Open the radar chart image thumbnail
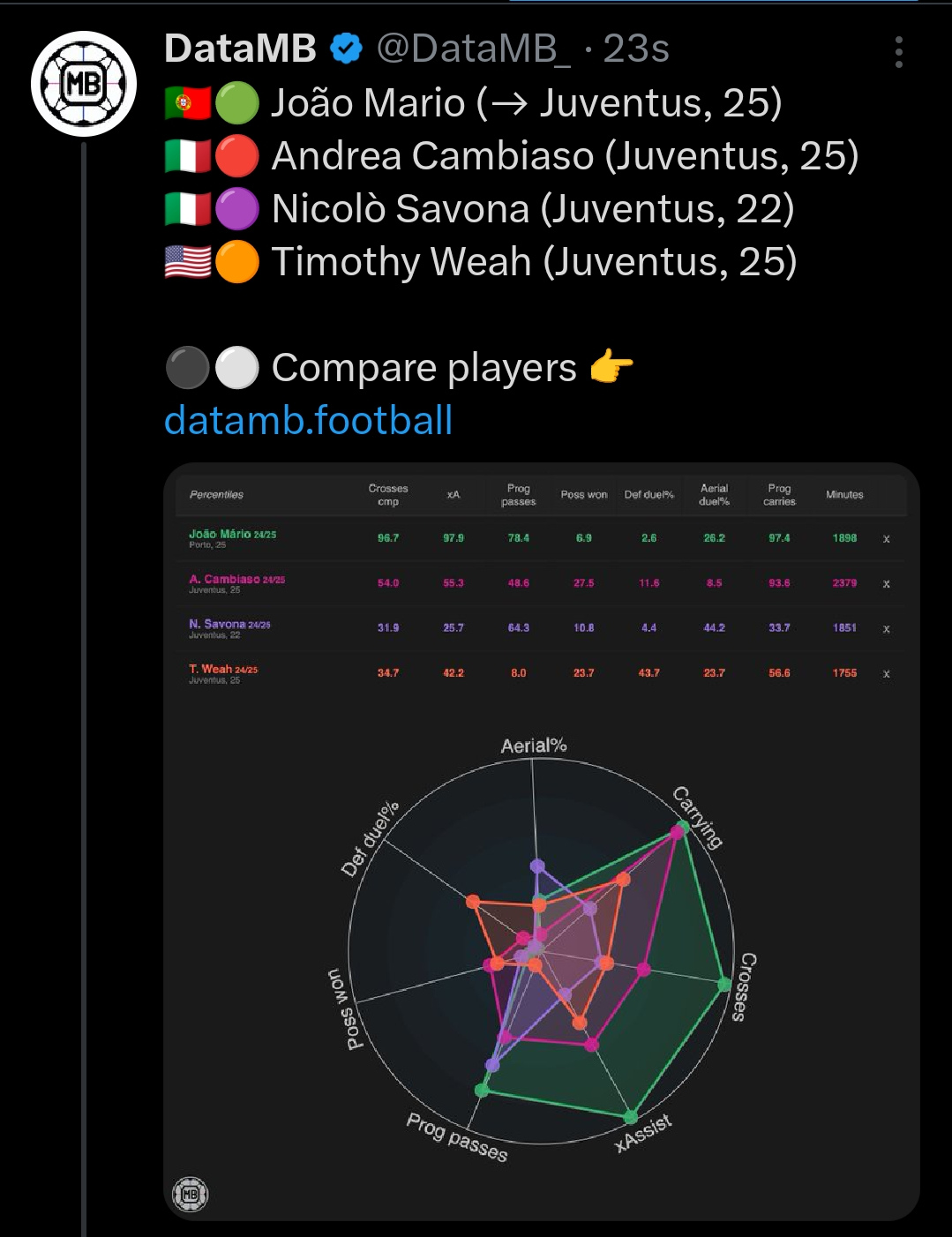952x1237 pixels. [542, 842]
